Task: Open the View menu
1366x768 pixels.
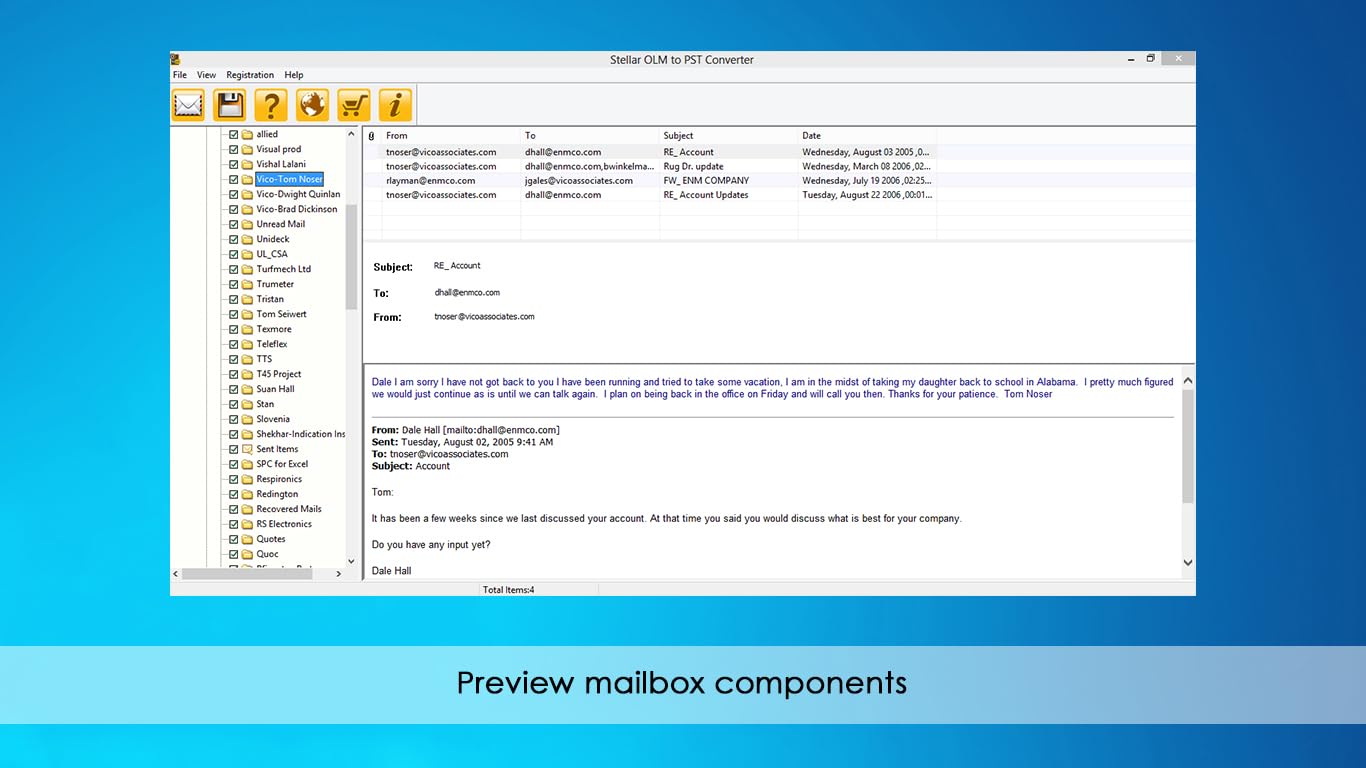Action: [x=206, y=75]
